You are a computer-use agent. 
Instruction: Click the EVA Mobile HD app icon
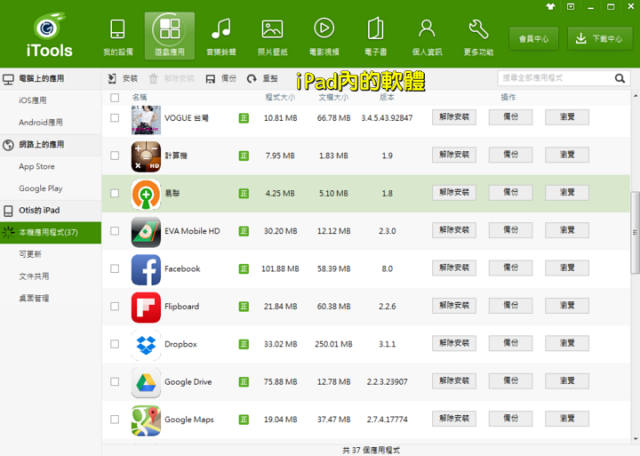pos(146,232)
